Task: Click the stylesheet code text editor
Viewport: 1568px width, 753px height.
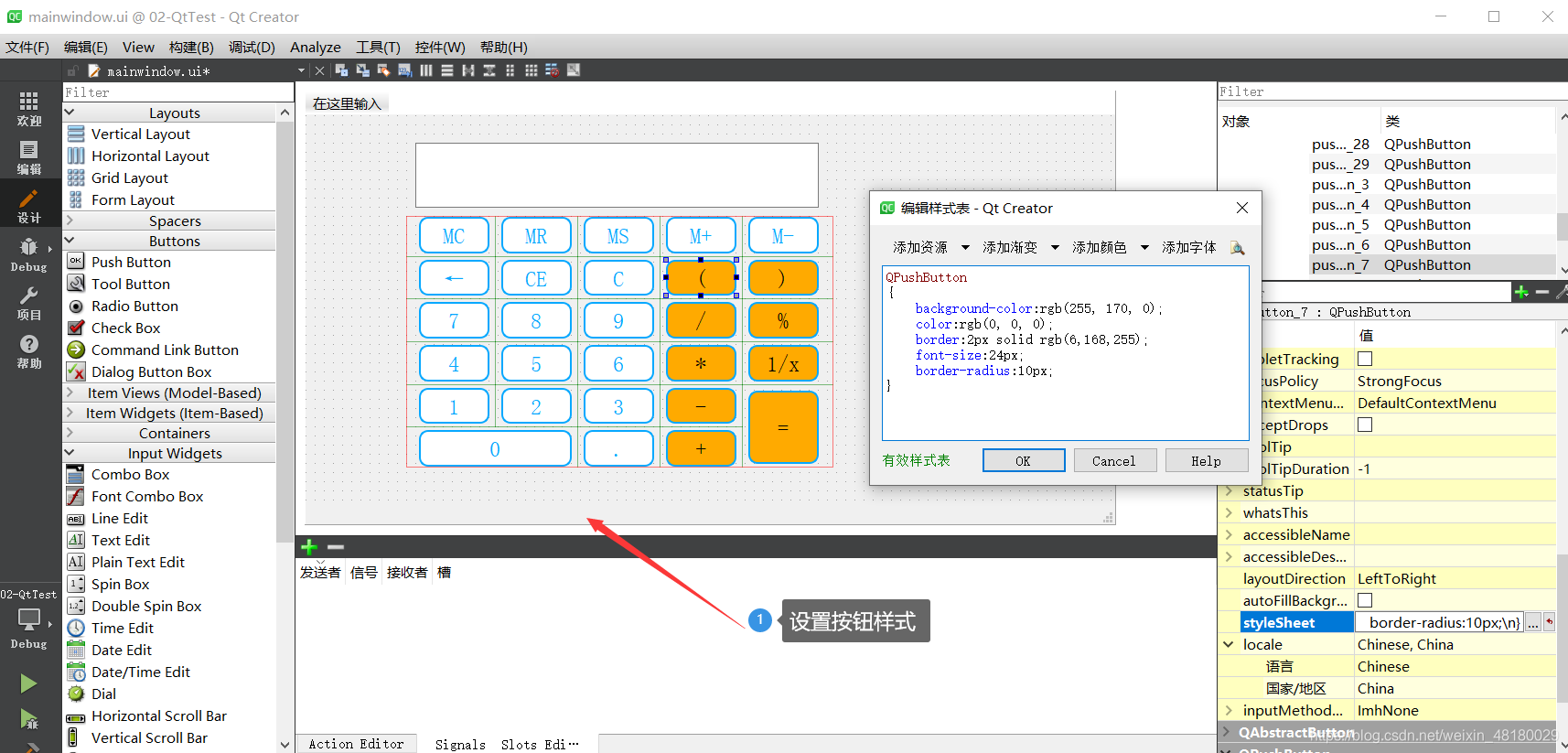Action: tap(1066, 353)
